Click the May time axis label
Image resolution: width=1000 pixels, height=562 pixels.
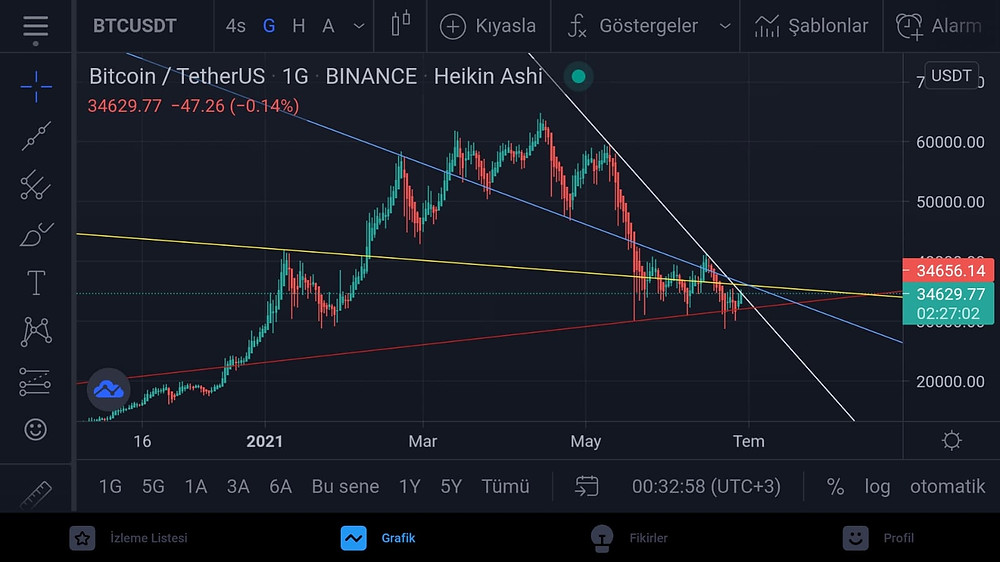pos(585,441)
